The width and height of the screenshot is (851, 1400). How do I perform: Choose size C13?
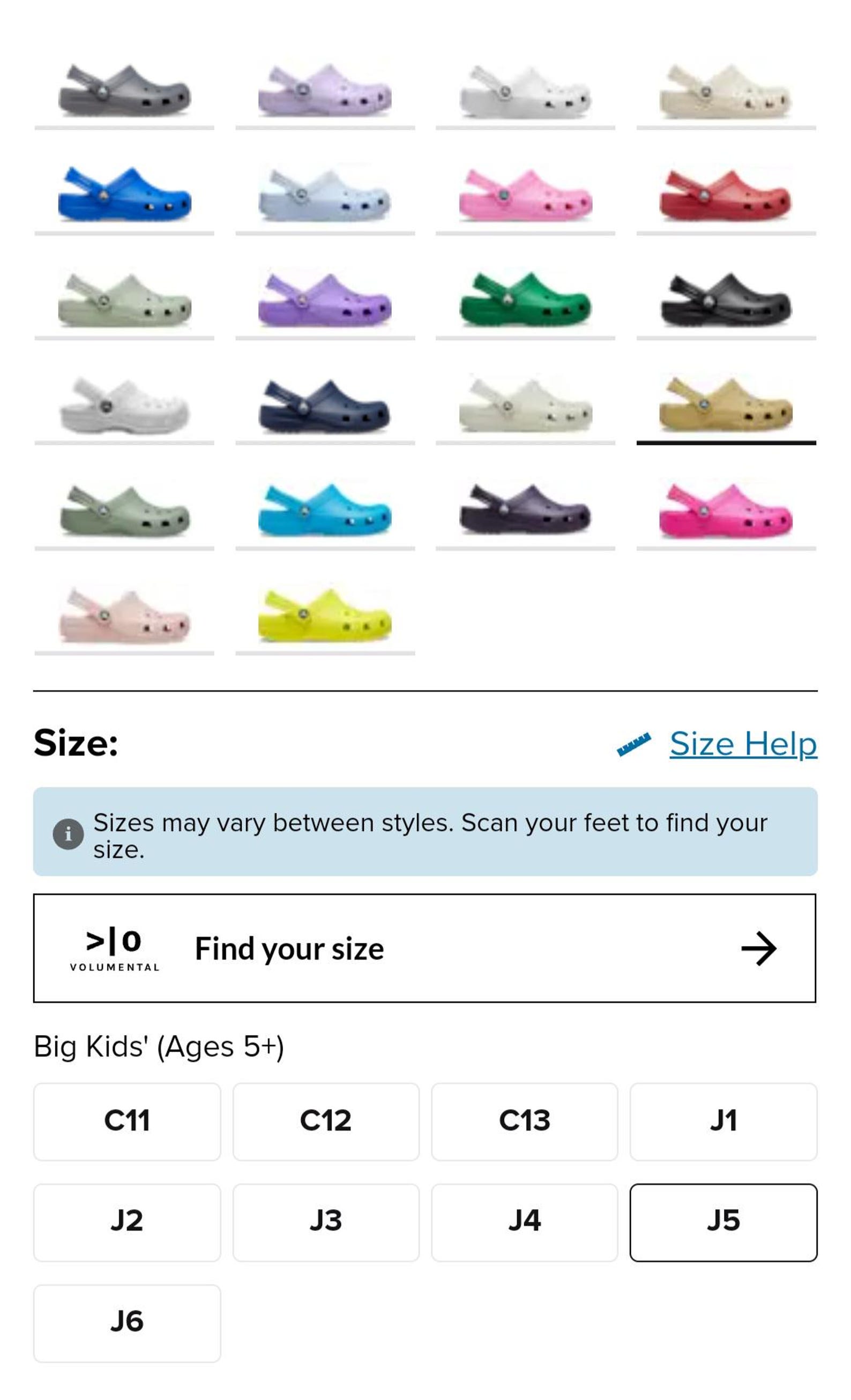(524, 1121)
